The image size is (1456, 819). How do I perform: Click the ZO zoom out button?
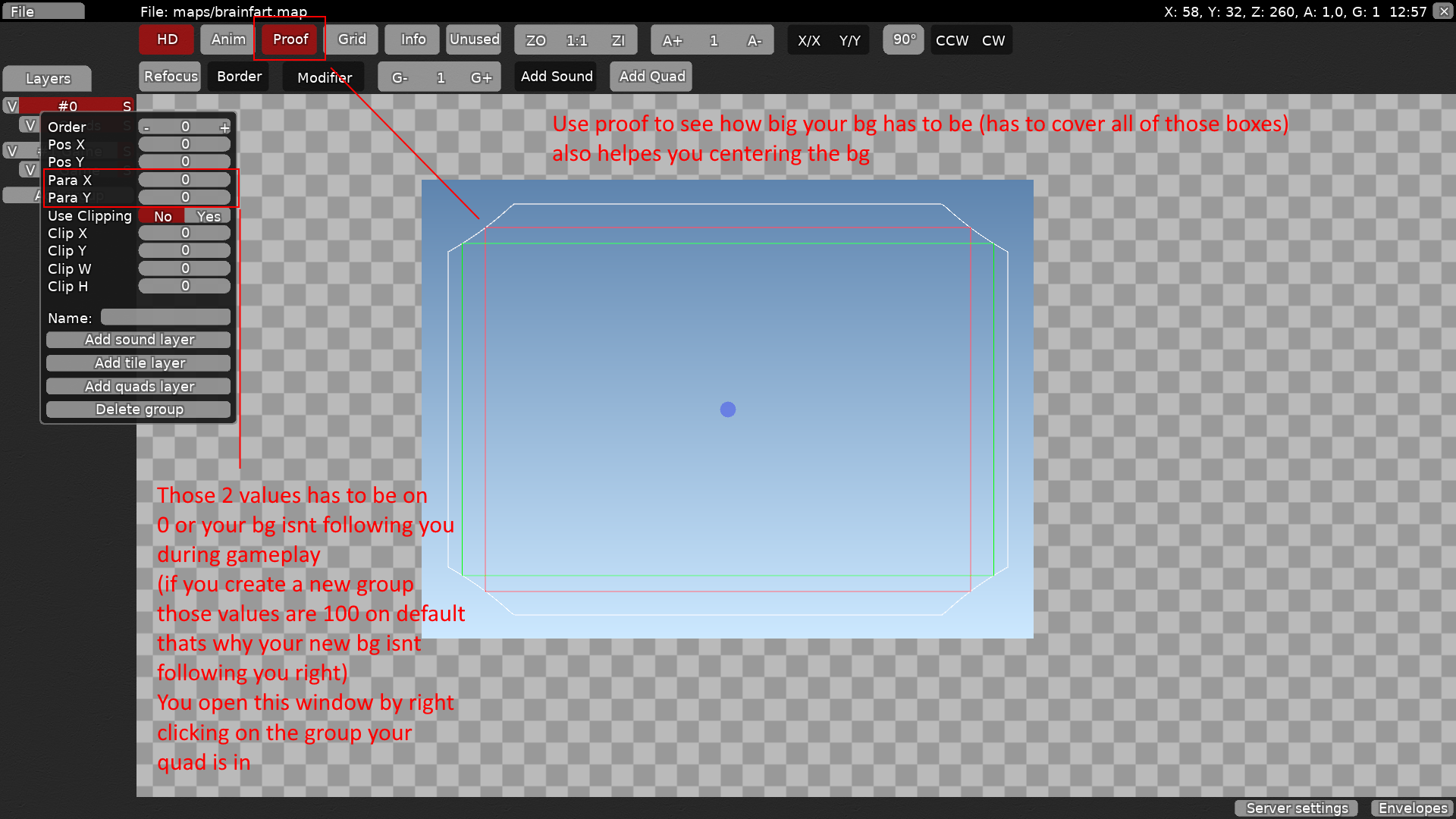[535, 40]
